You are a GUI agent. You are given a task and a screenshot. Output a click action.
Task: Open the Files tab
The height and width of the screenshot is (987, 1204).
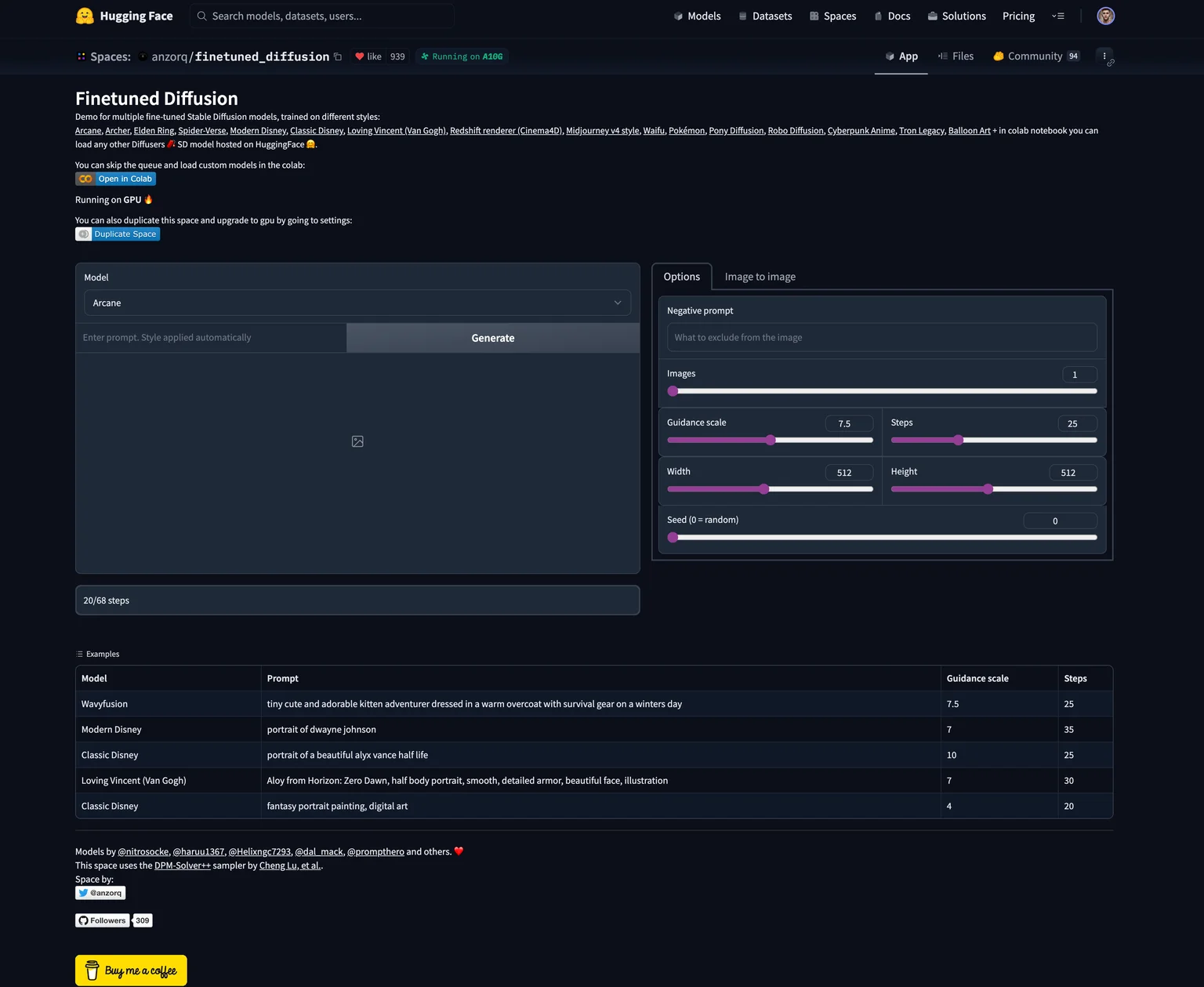point(956,56)
